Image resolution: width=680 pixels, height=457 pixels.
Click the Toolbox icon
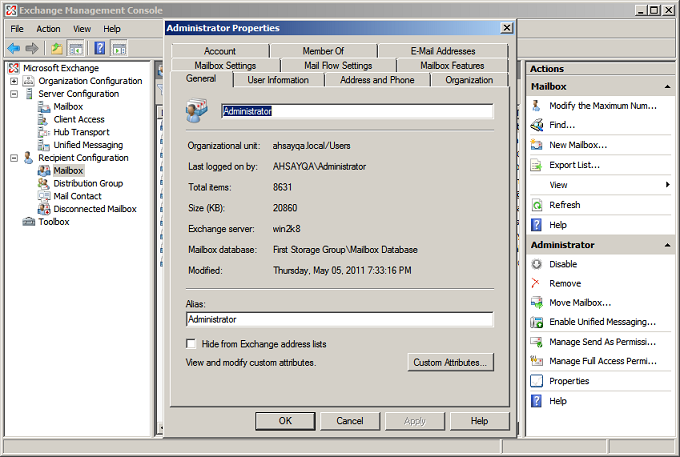coord(29,222)
